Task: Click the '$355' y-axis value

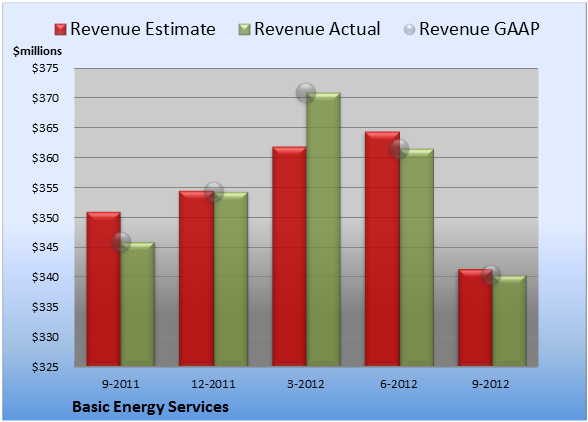Action: pos(45,188)
